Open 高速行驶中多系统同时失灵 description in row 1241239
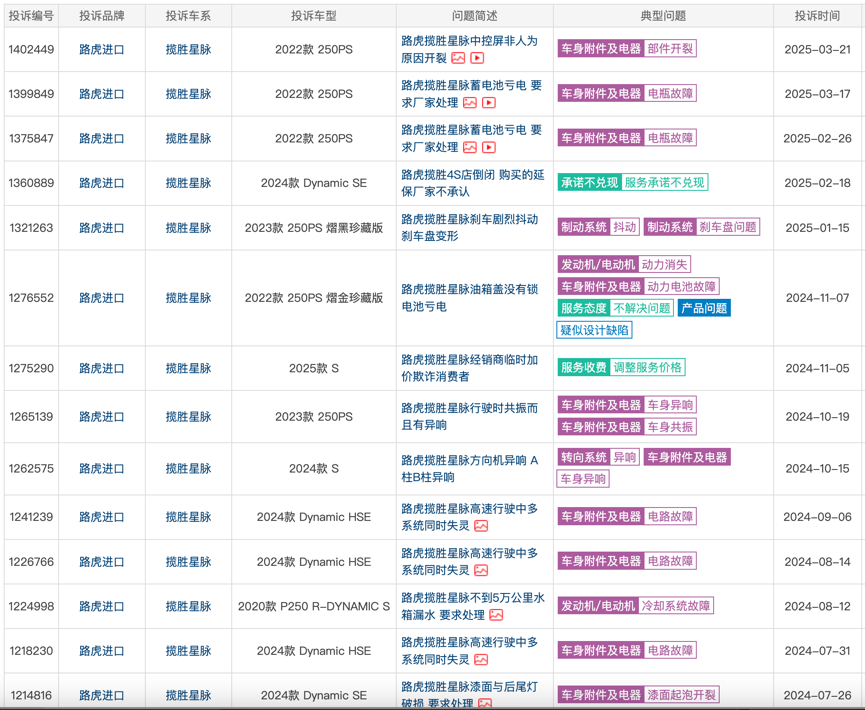The image size is (865, 710). (x=469, y=517)
